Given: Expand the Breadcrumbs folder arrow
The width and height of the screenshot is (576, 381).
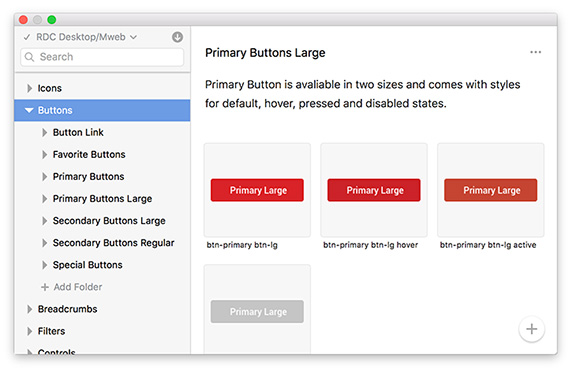Looking at the screenshot, I should pyautogui.click(x=29, y=309).
